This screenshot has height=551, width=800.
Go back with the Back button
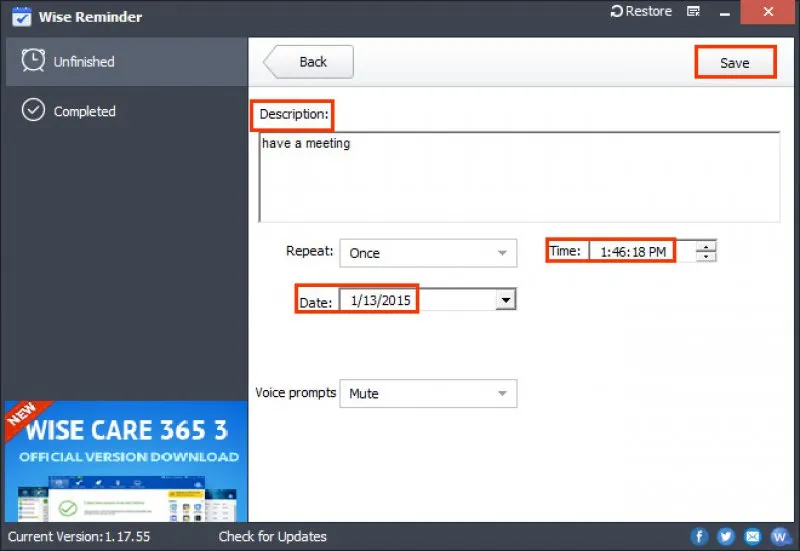[x=310, y=62]
